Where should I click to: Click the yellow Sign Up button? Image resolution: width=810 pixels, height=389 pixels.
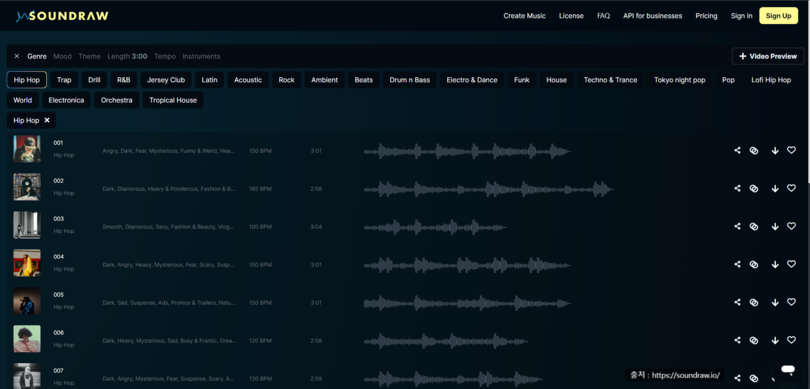[x=778, y=16]
